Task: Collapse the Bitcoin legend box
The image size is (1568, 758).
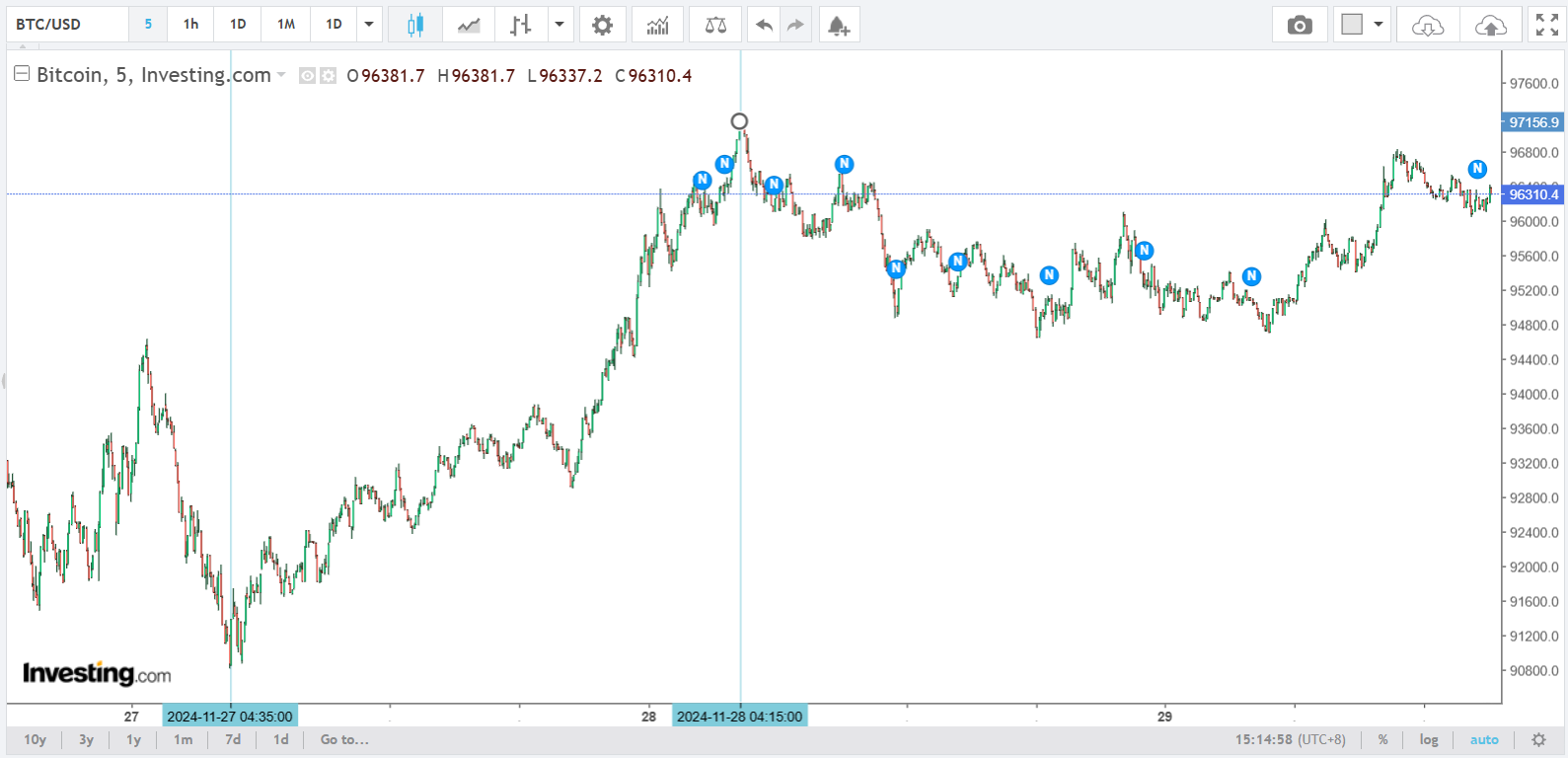Action: coord(21,74)
